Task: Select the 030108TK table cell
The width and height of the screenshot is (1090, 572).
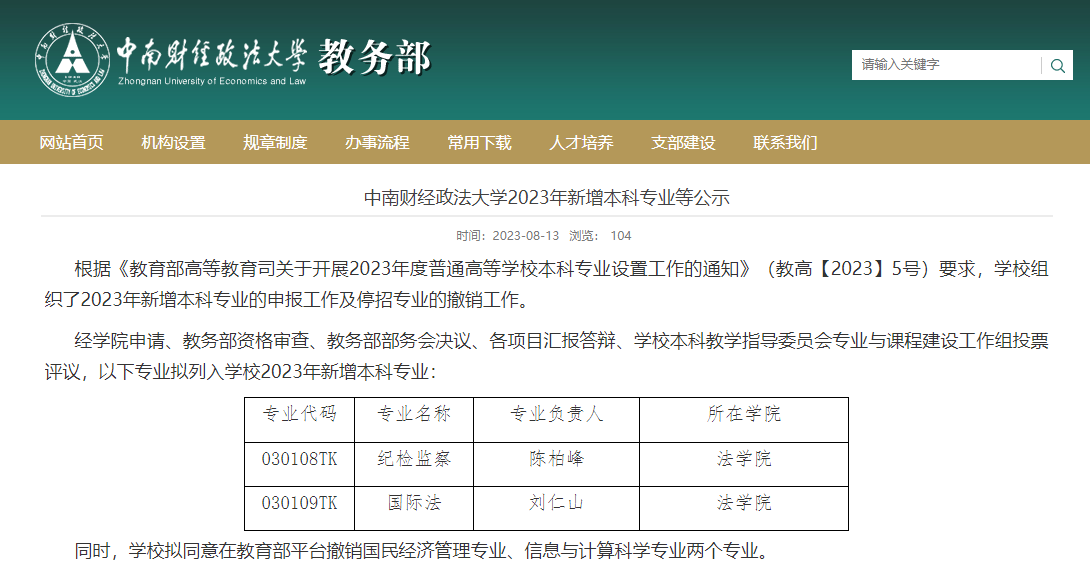Action: click(x=300, y=459)
